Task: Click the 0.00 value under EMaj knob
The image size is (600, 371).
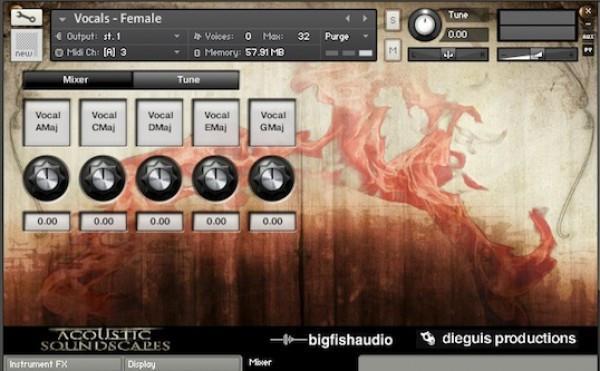Action: (x=216, y=221)
